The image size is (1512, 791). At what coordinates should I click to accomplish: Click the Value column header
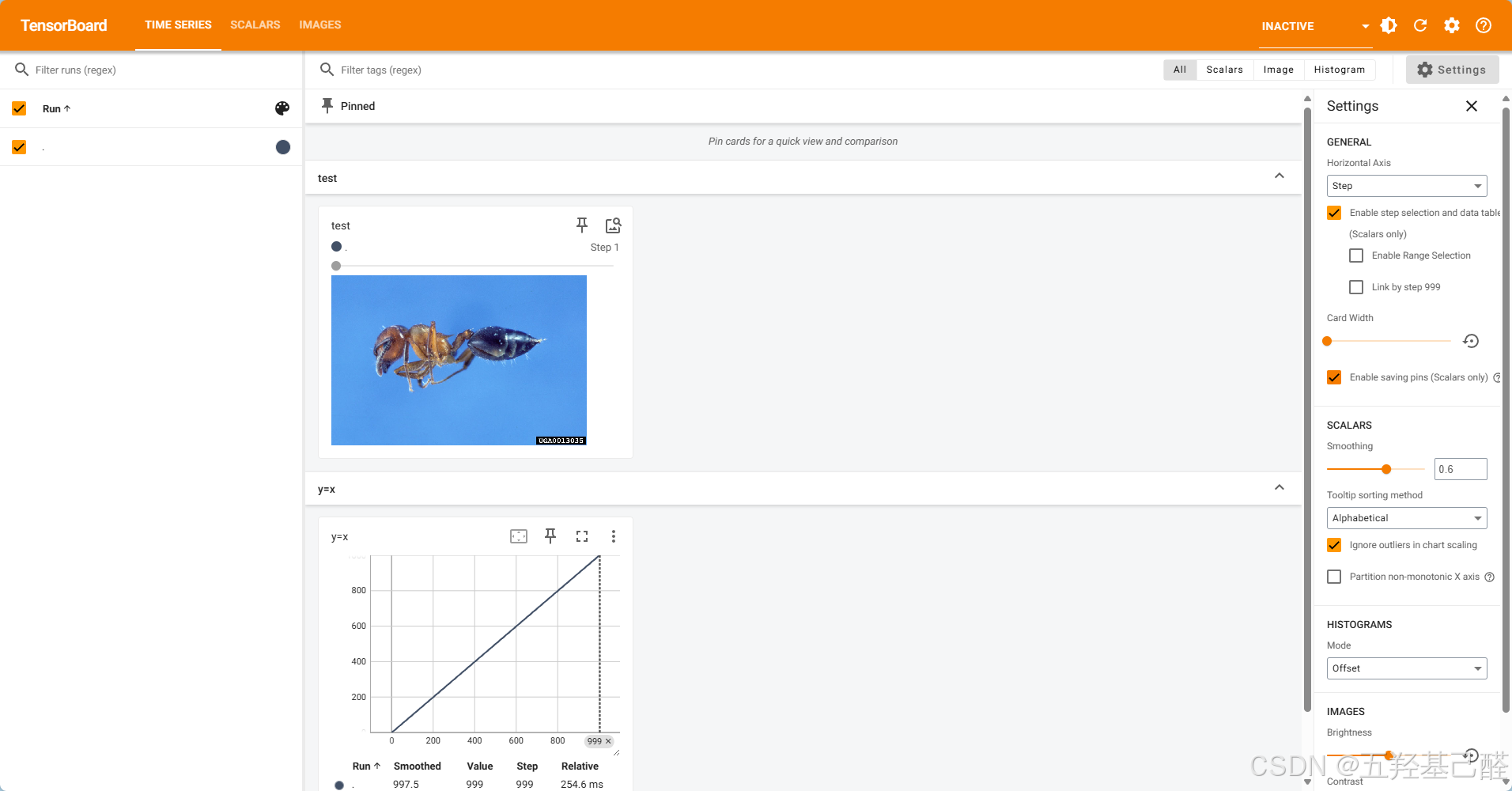(x=480, y=766)
